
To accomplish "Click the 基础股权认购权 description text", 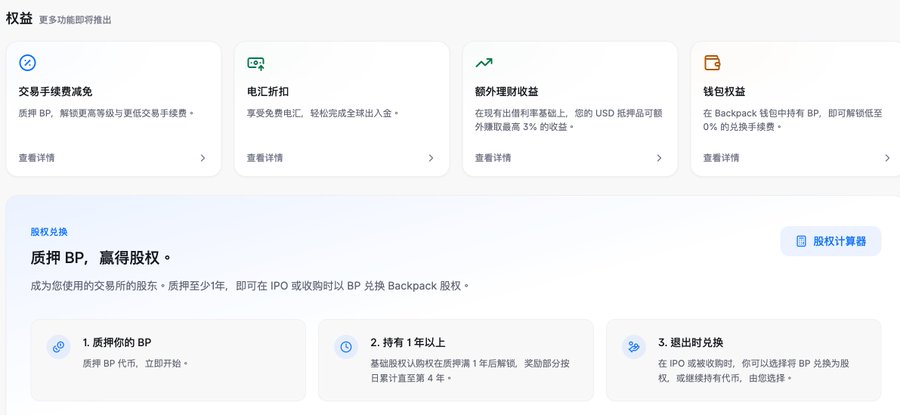I will [471, 371].
